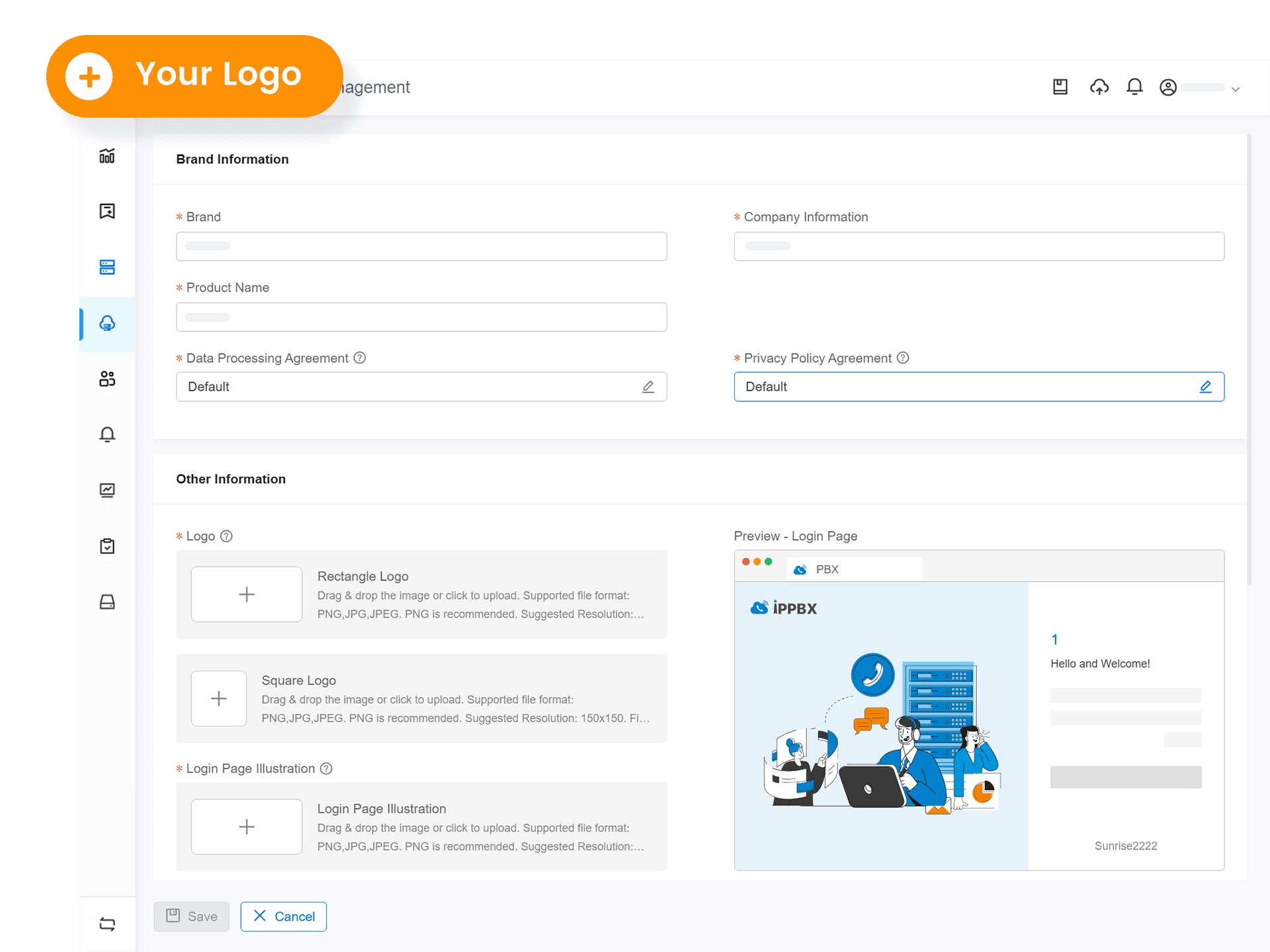1270x952 pixels.
Task: Show the Logo help tooltip icon
Action: point(226,536)
